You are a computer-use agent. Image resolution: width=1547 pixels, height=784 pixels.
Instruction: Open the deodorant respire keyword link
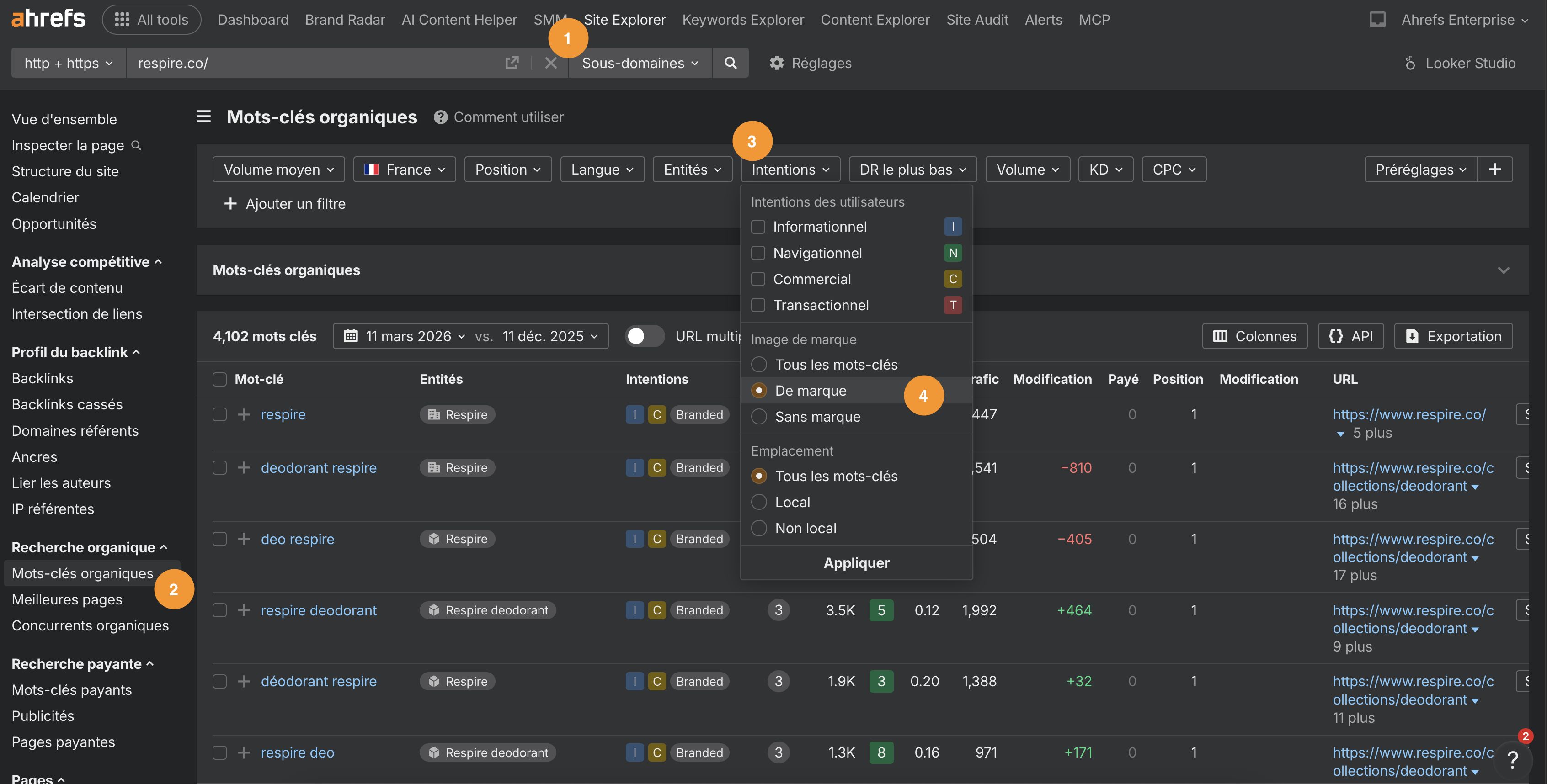point(319,468)
